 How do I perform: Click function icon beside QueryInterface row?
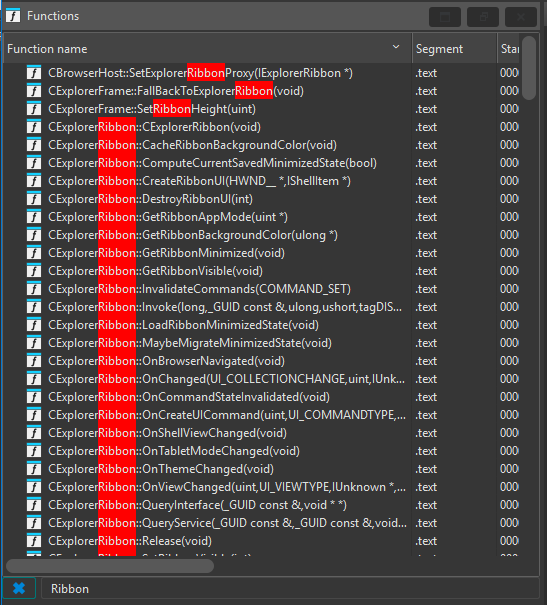(34, 505)
